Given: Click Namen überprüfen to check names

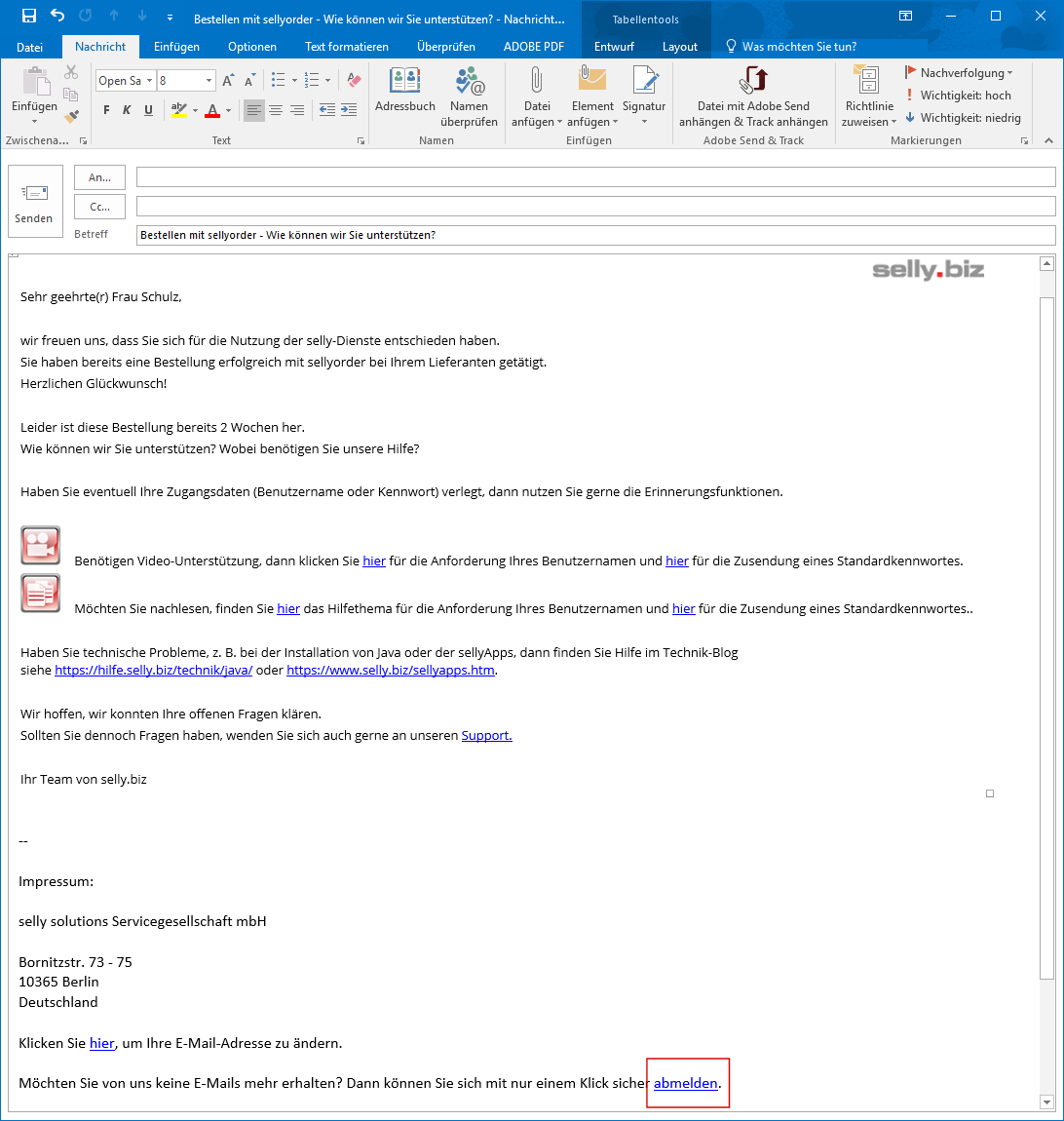Looking at the screenshot, I should [x=469, y=97].
